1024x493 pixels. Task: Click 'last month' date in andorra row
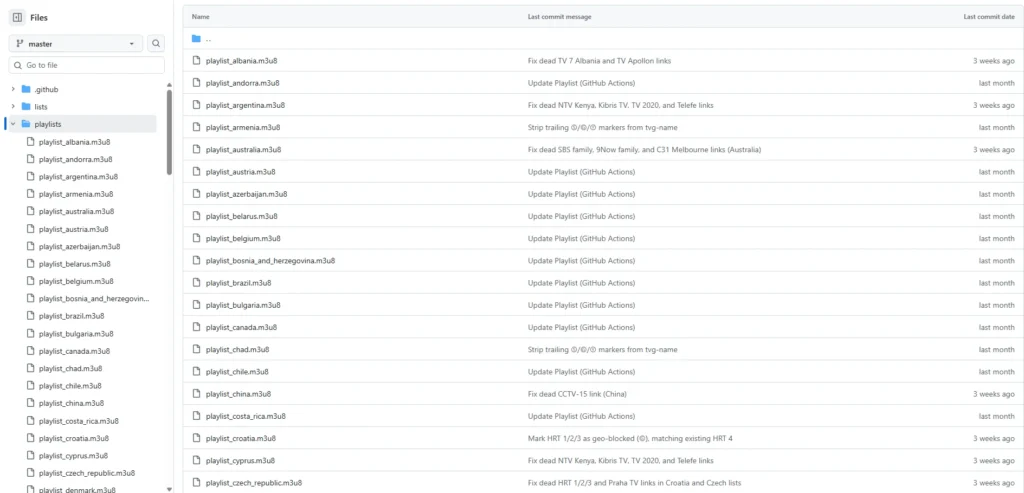point(997,83)
